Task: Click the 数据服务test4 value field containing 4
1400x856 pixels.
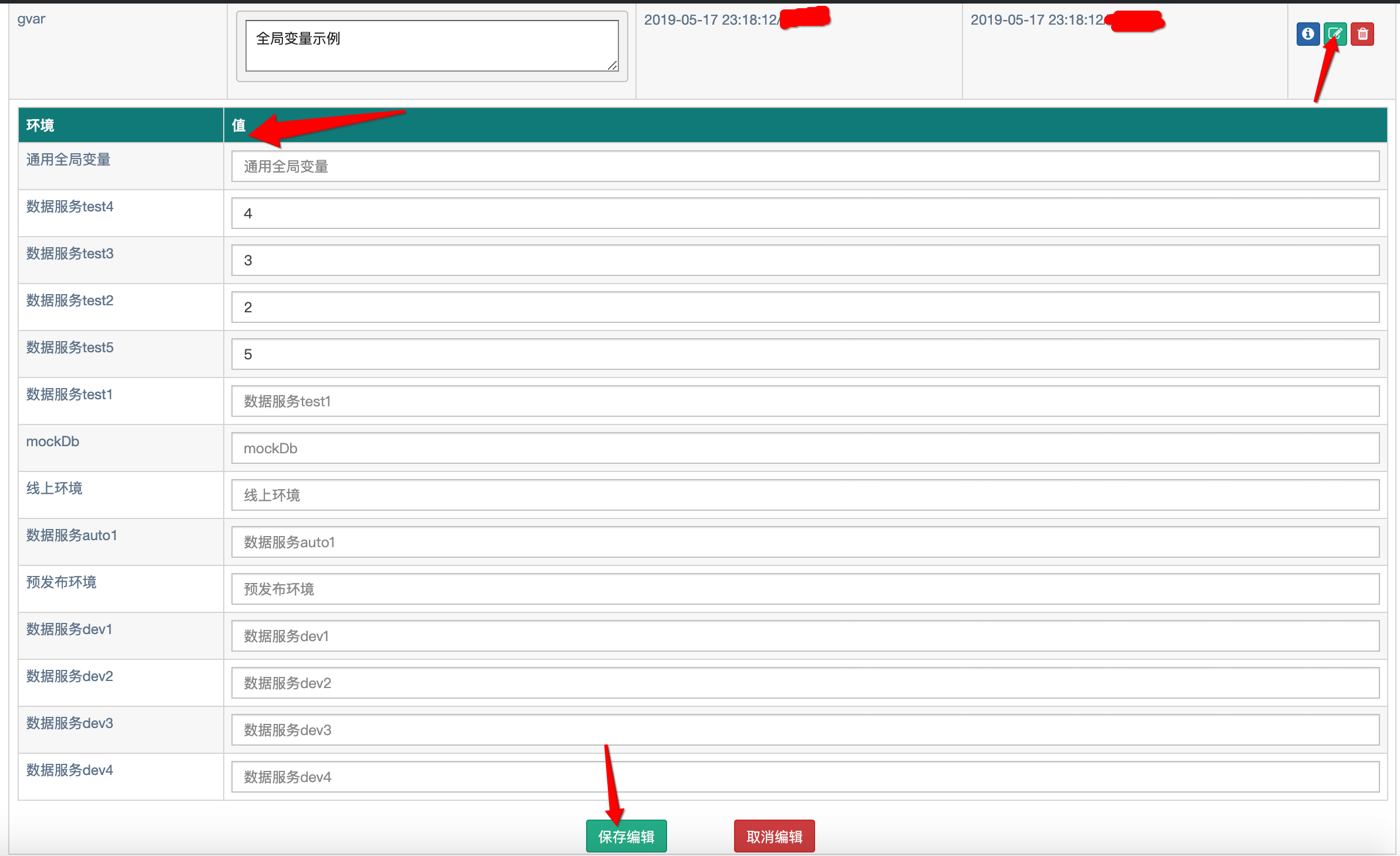Action: pyautogui.click(x=805, y=213)
